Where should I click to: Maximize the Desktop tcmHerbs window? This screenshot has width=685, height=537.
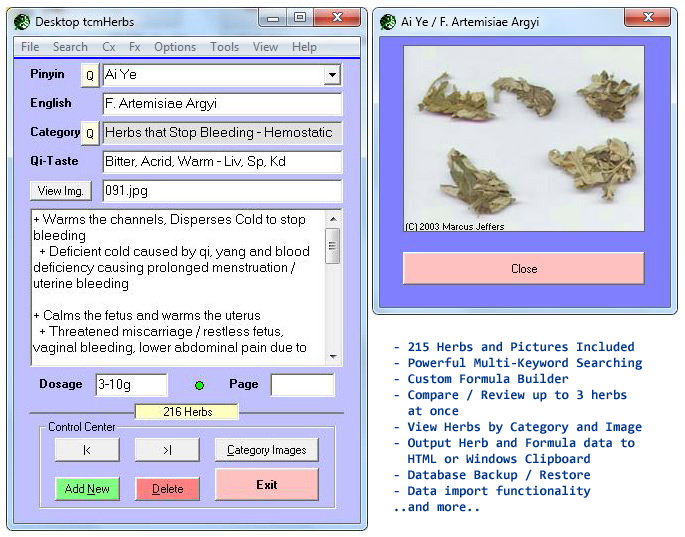click(x=300, y=18)
